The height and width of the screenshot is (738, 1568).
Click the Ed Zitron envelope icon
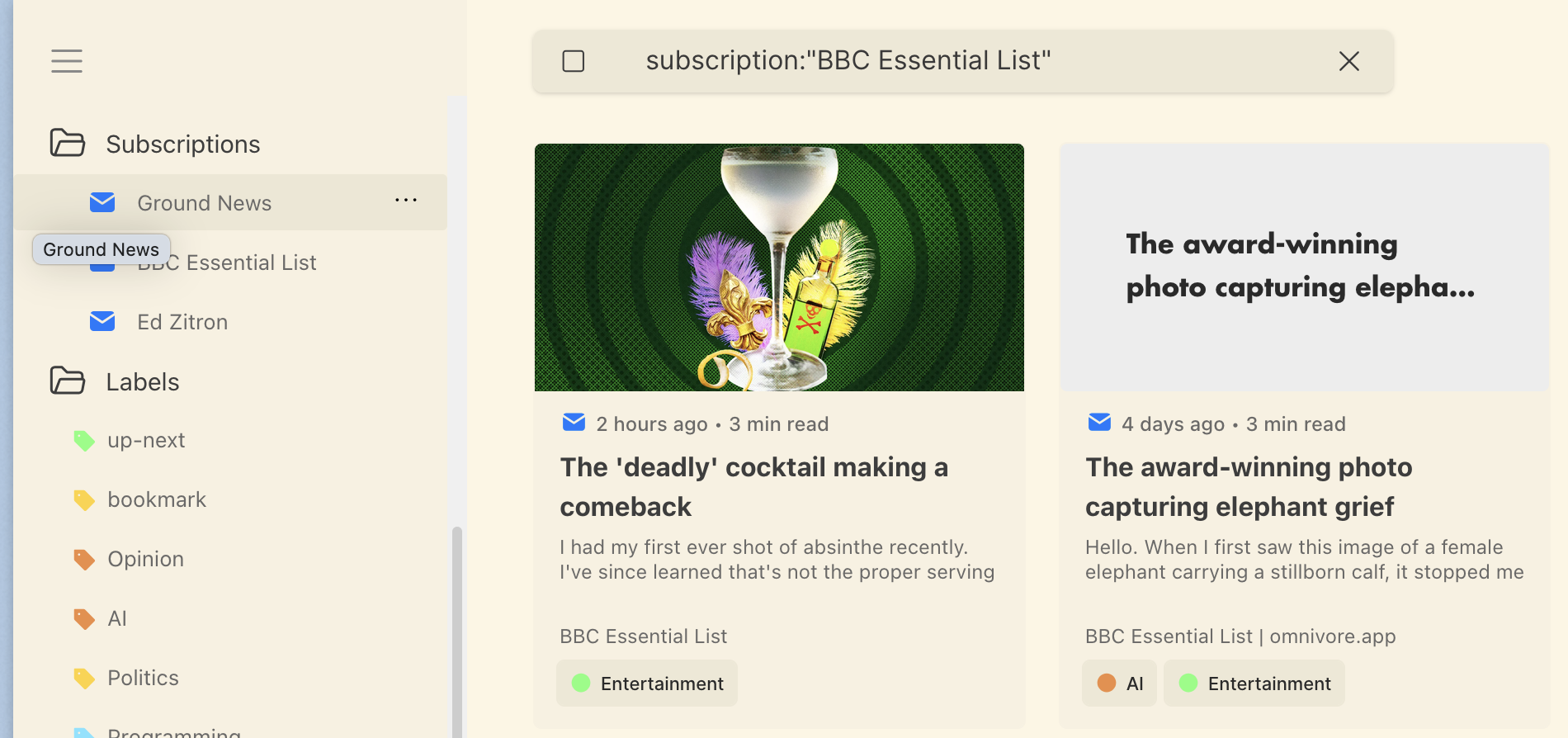click(x=102, y=321)
